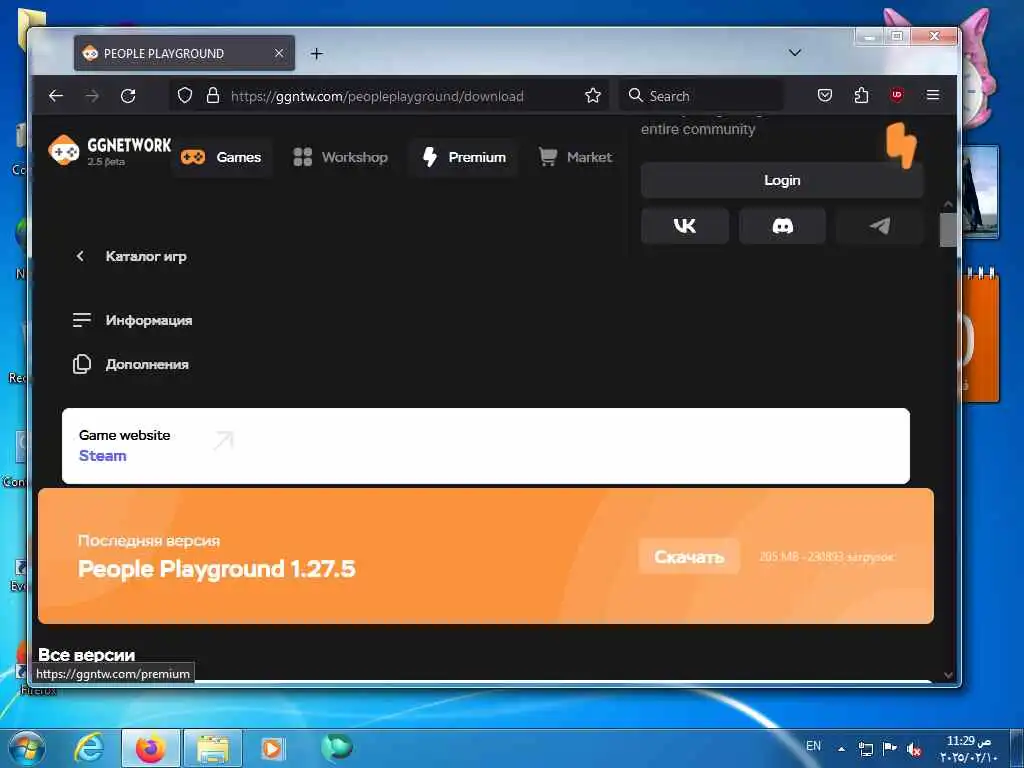
Task: Open the VK social link
Action: point(684,226)
